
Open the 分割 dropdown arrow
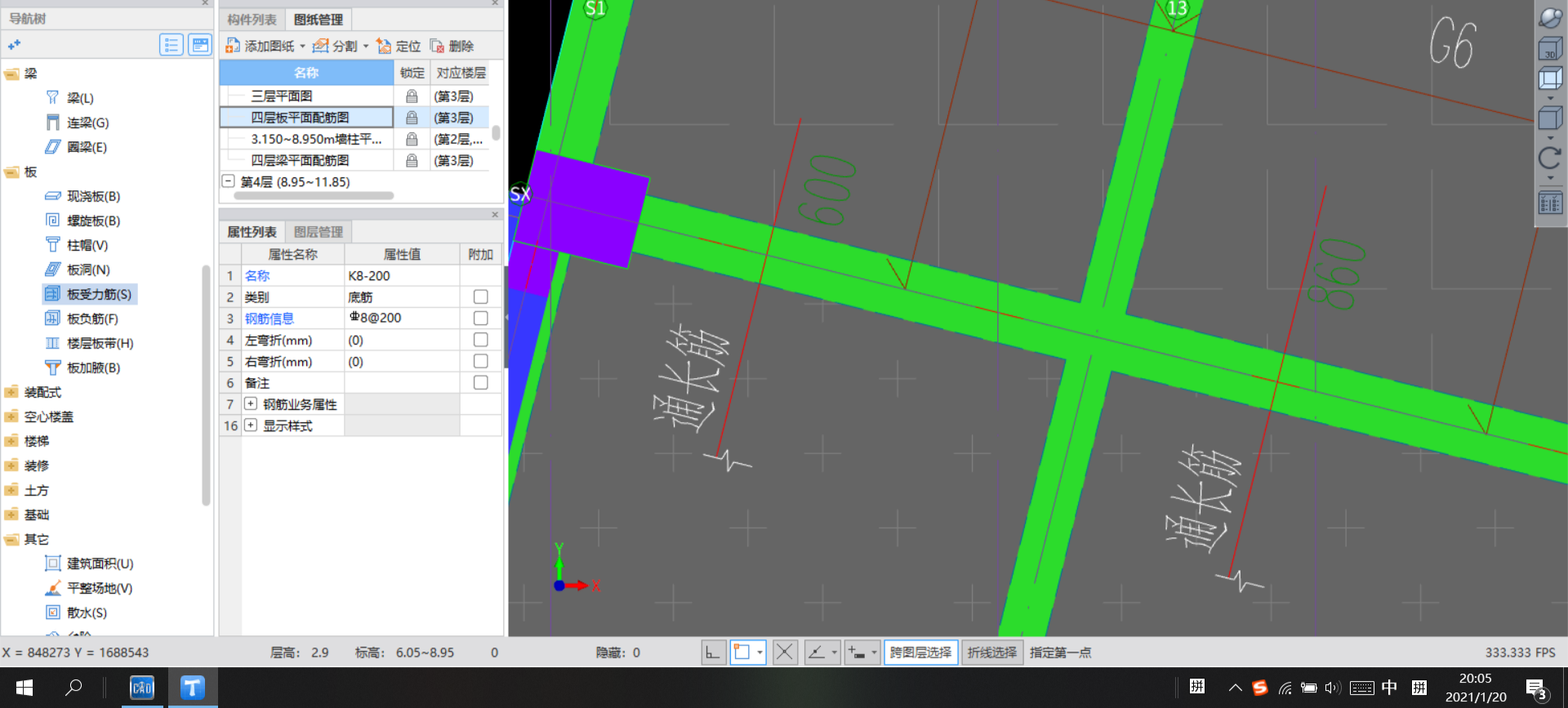[366, 47]
